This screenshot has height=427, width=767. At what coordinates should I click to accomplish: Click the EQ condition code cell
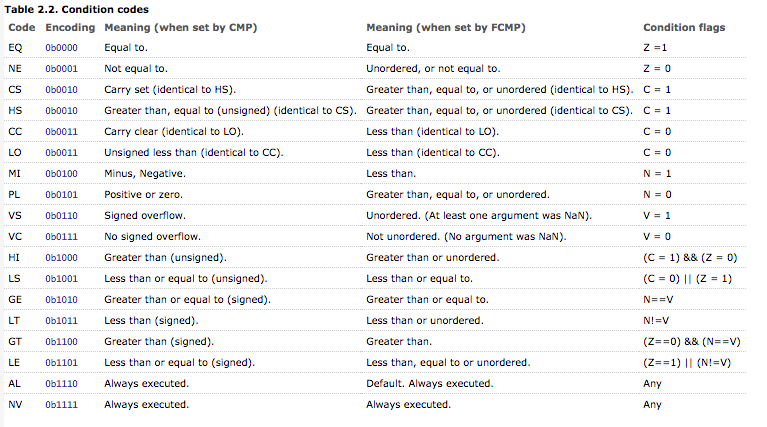[15, 47]
